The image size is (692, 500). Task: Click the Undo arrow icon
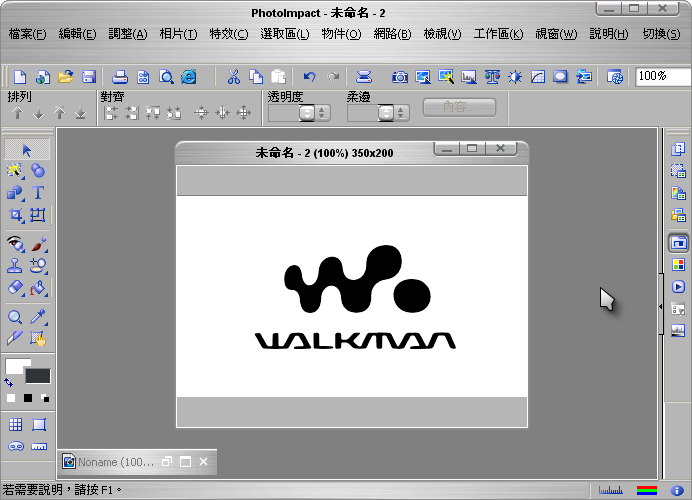[309, 77]
